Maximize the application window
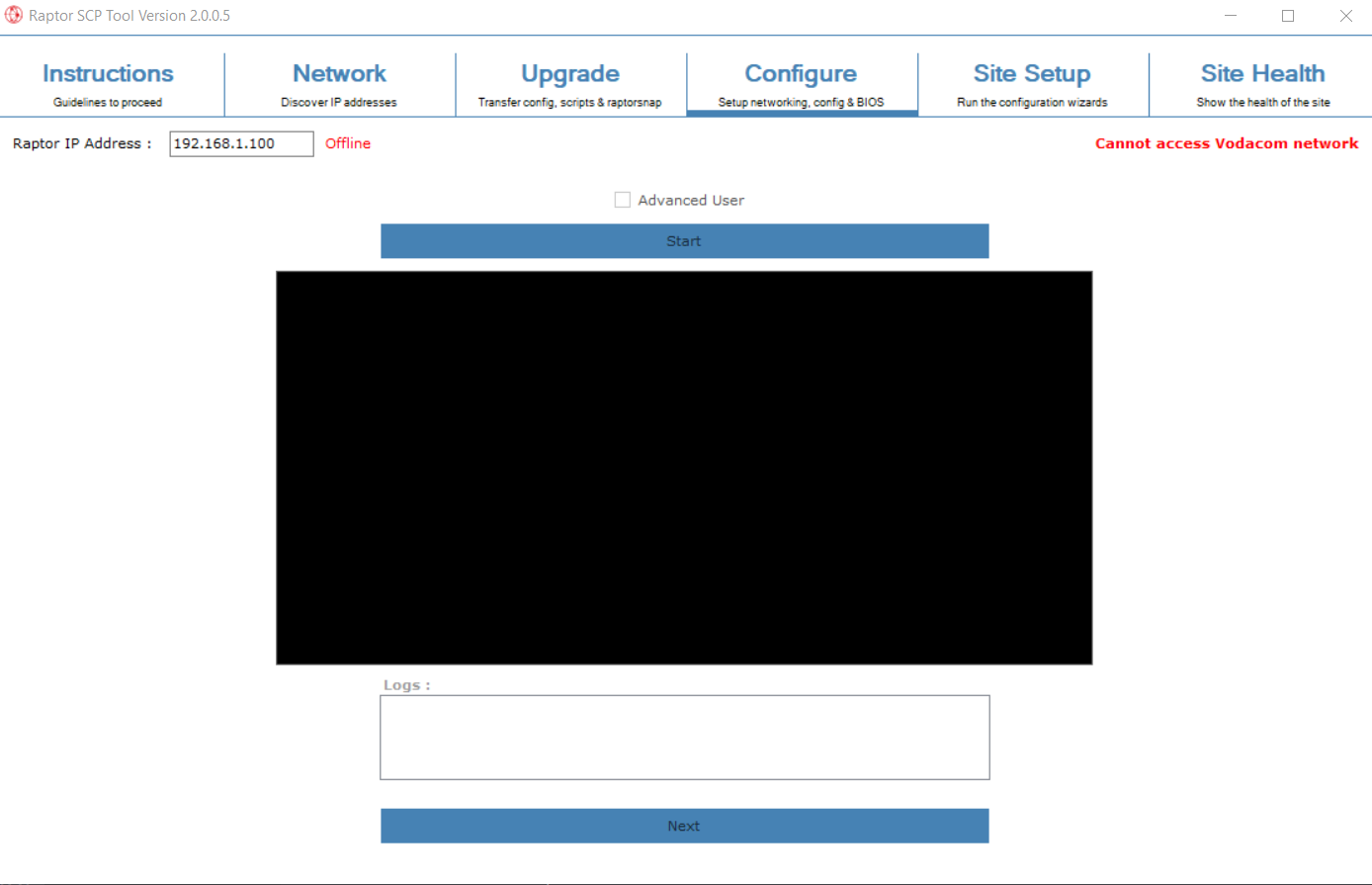Screen dimensions: 1372x885 tap(1287, 15)
